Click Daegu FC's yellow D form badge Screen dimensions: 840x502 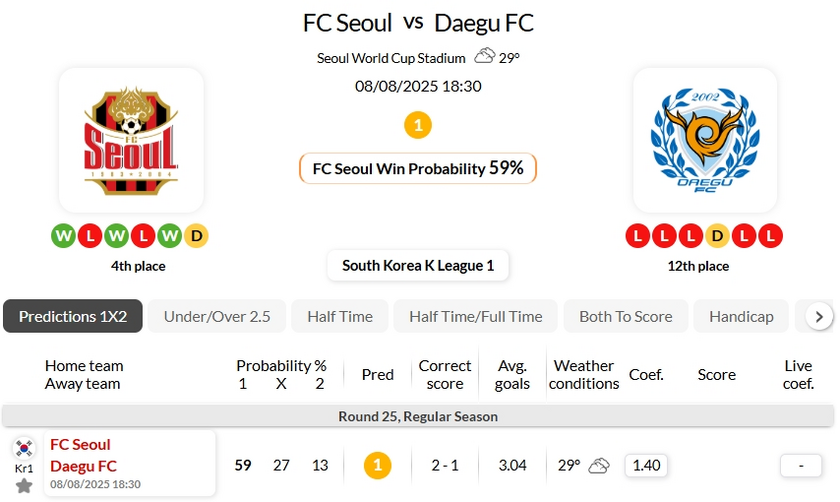point(717,236)
